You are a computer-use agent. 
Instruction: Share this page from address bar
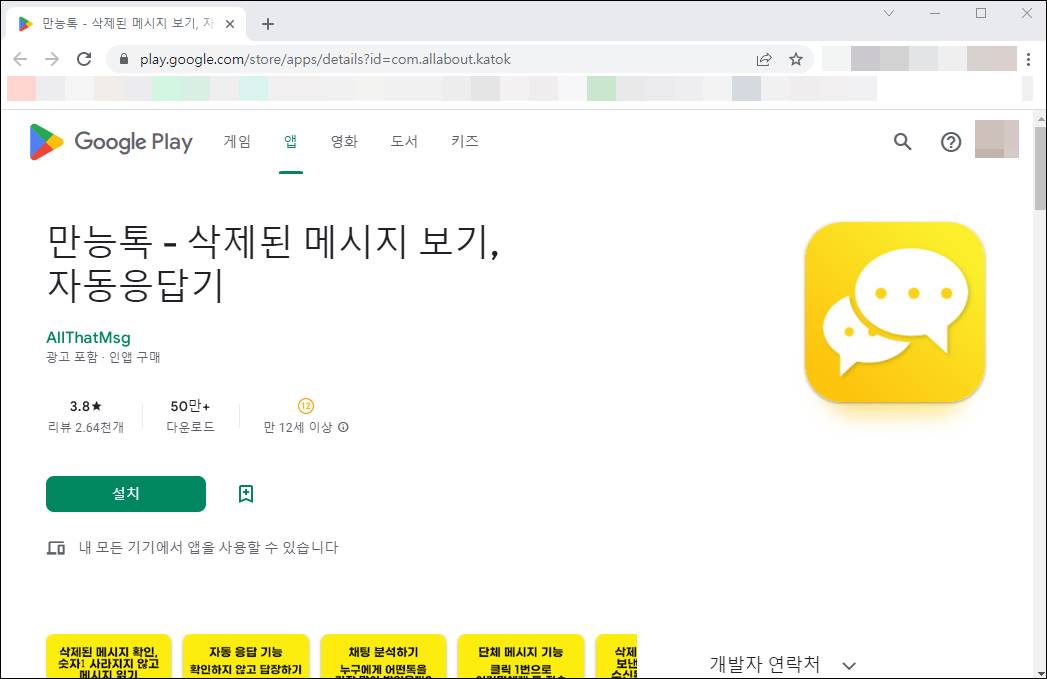pyautogui.click(x=764, y=59)
